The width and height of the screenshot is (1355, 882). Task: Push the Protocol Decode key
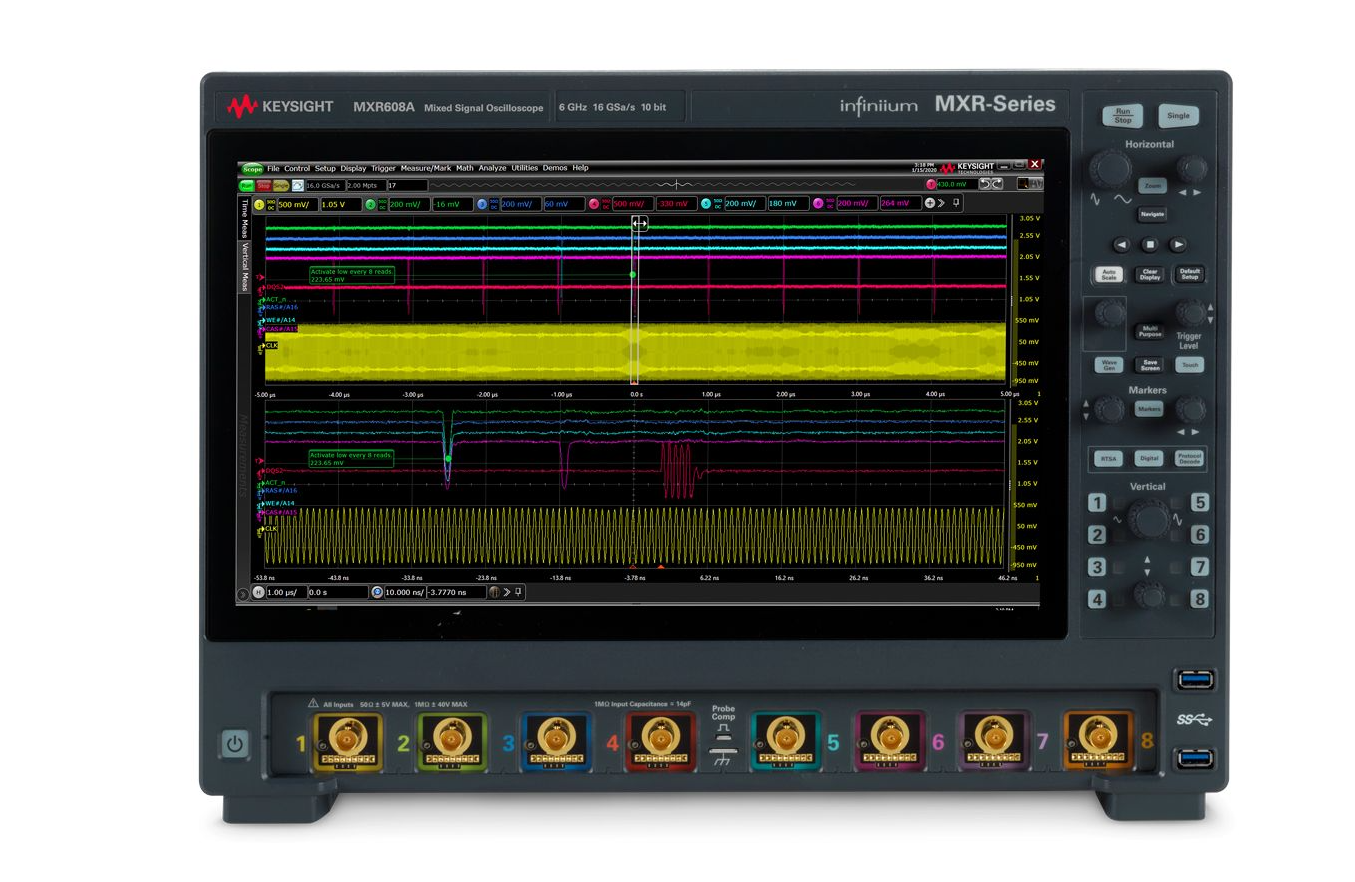tap(1190, 459)
